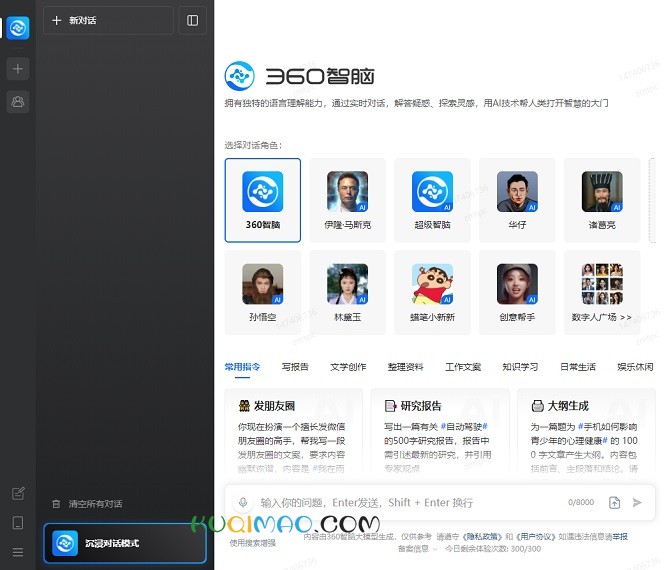666x570 pixels.
Task: Switch to 娱乐休闲 tab
Action: point(635,367)
